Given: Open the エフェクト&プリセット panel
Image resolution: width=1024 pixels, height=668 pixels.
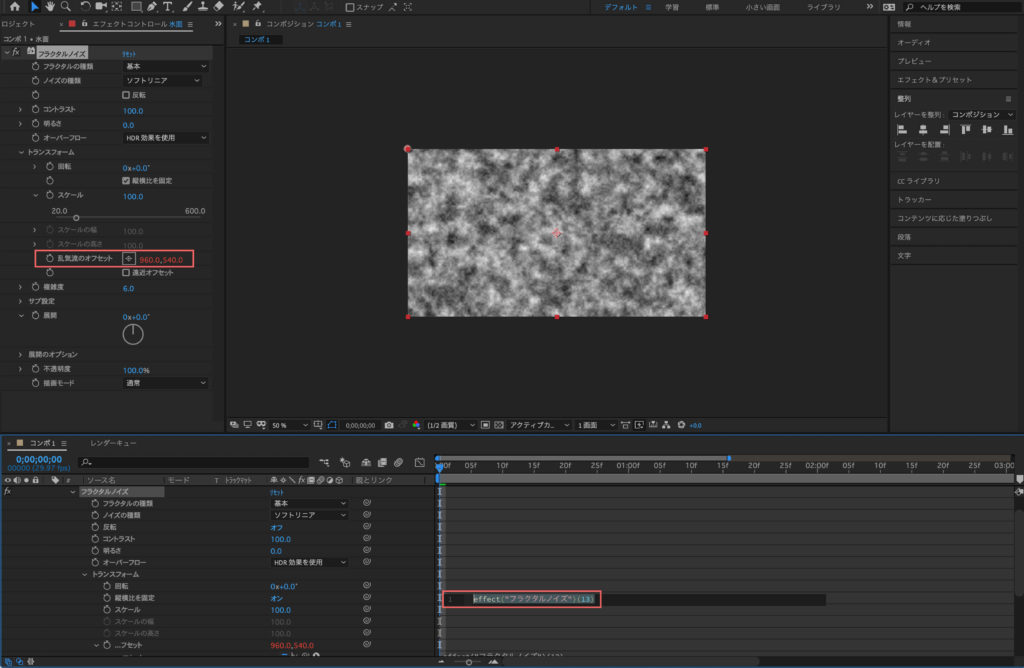Looking at the screenshot, I should pyautogui.click(x=934, y=80).
